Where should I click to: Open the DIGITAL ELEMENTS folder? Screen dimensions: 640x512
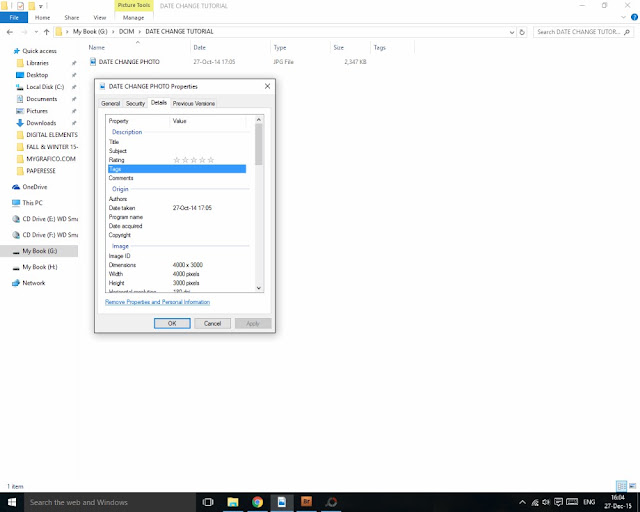click(x=52, y=135)
